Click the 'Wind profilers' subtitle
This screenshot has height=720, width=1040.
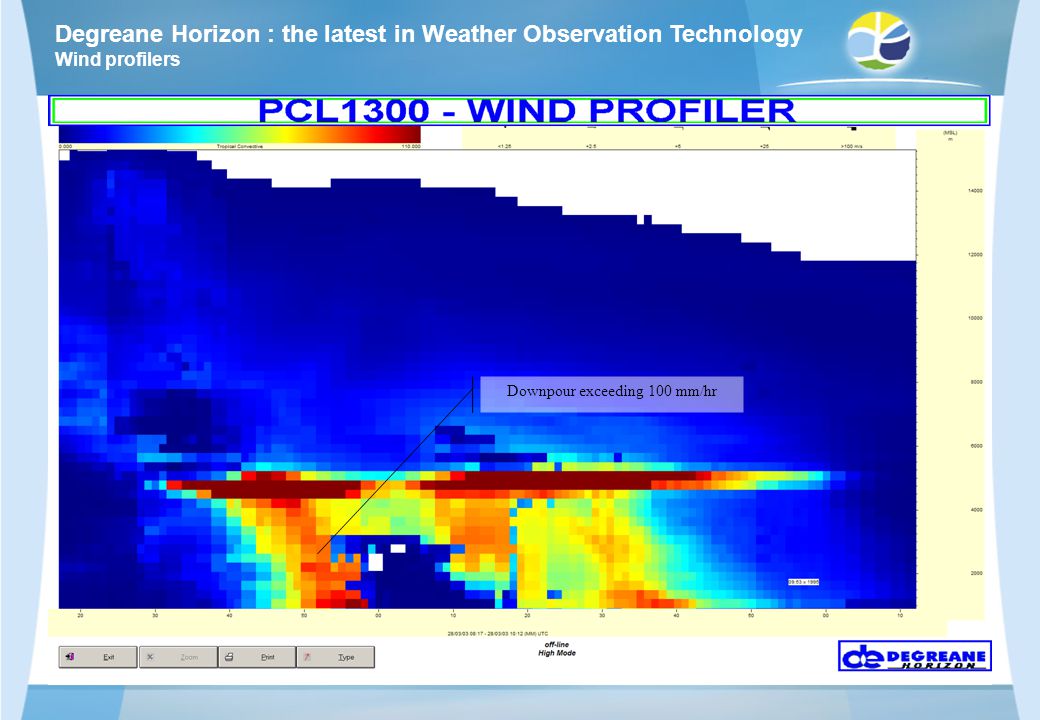pos(117,60)
